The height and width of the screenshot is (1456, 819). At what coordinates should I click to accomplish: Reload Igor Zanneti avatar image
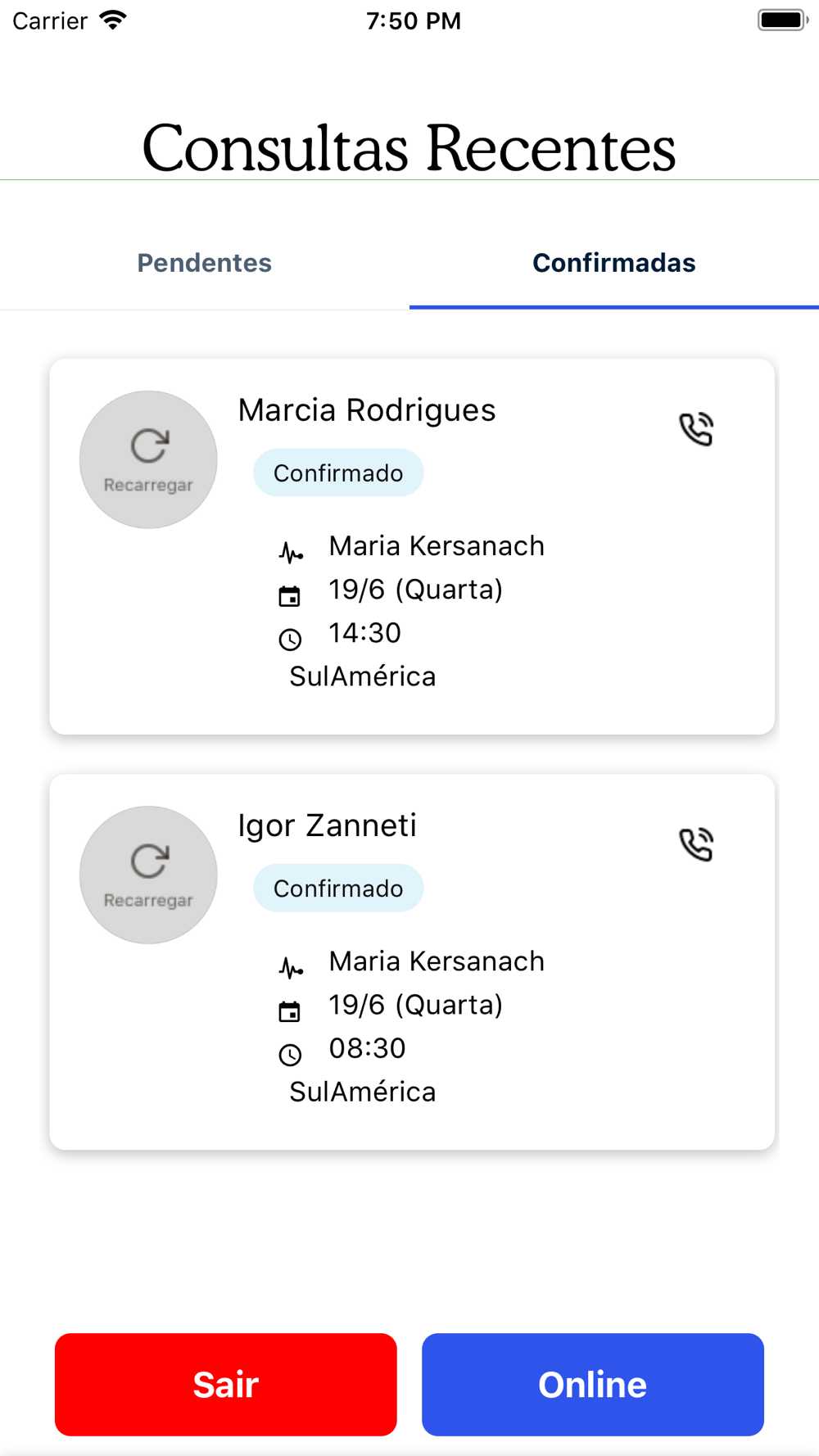point(148,875)
